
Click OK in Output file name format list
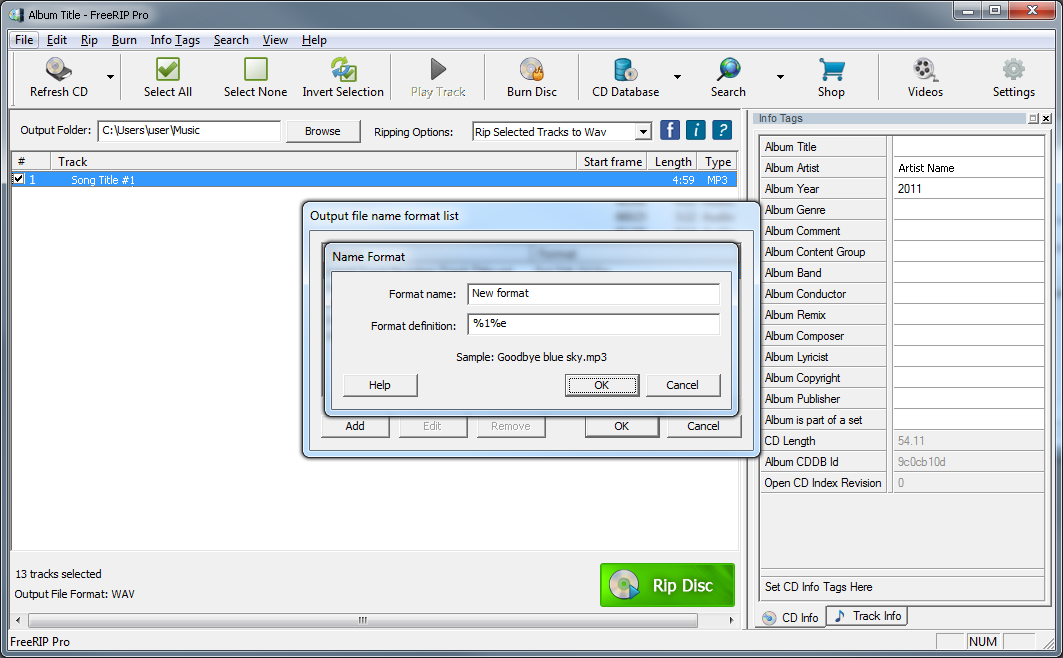pyautogui.click(x=622, y=426)
